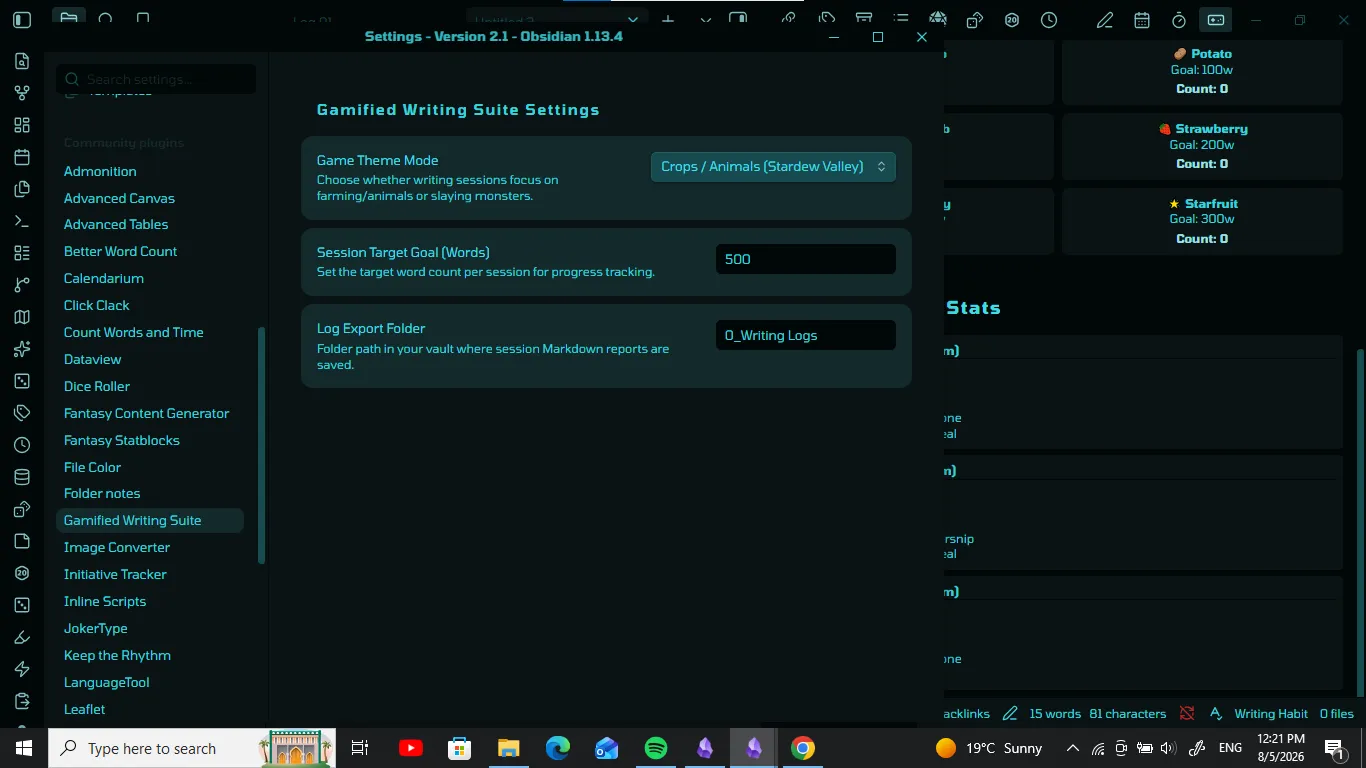Click the spellcheck icon in the status bar
This screenshot has width=1366, height=768.
click(x=1216, y=713)
